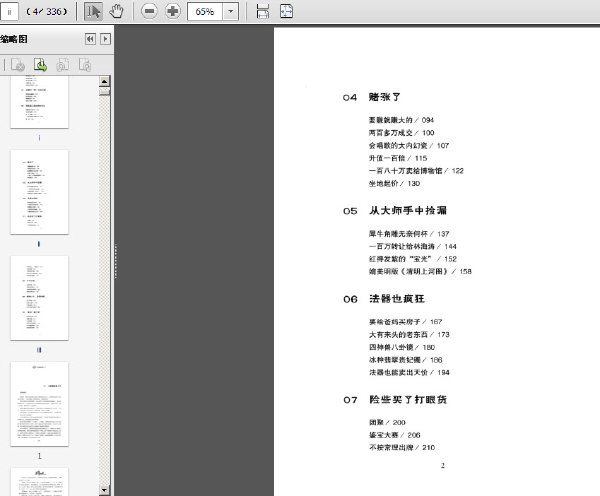Click the contents entry ending in 180
The width and height of the screenshot is (600, 496).
click(402, 347)
